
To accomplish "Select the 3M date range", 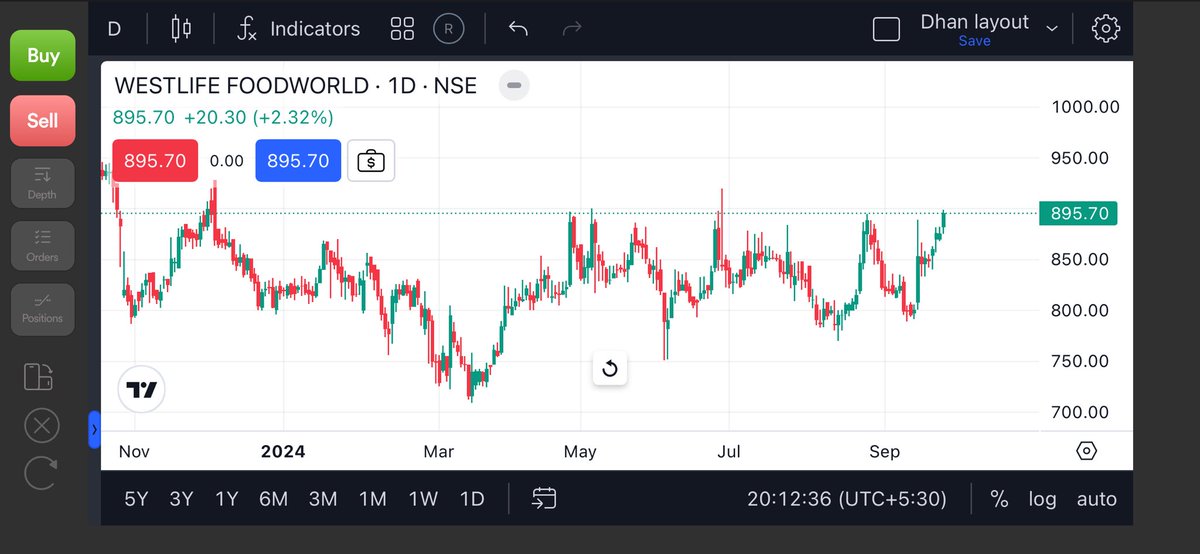I will point(322,499).
